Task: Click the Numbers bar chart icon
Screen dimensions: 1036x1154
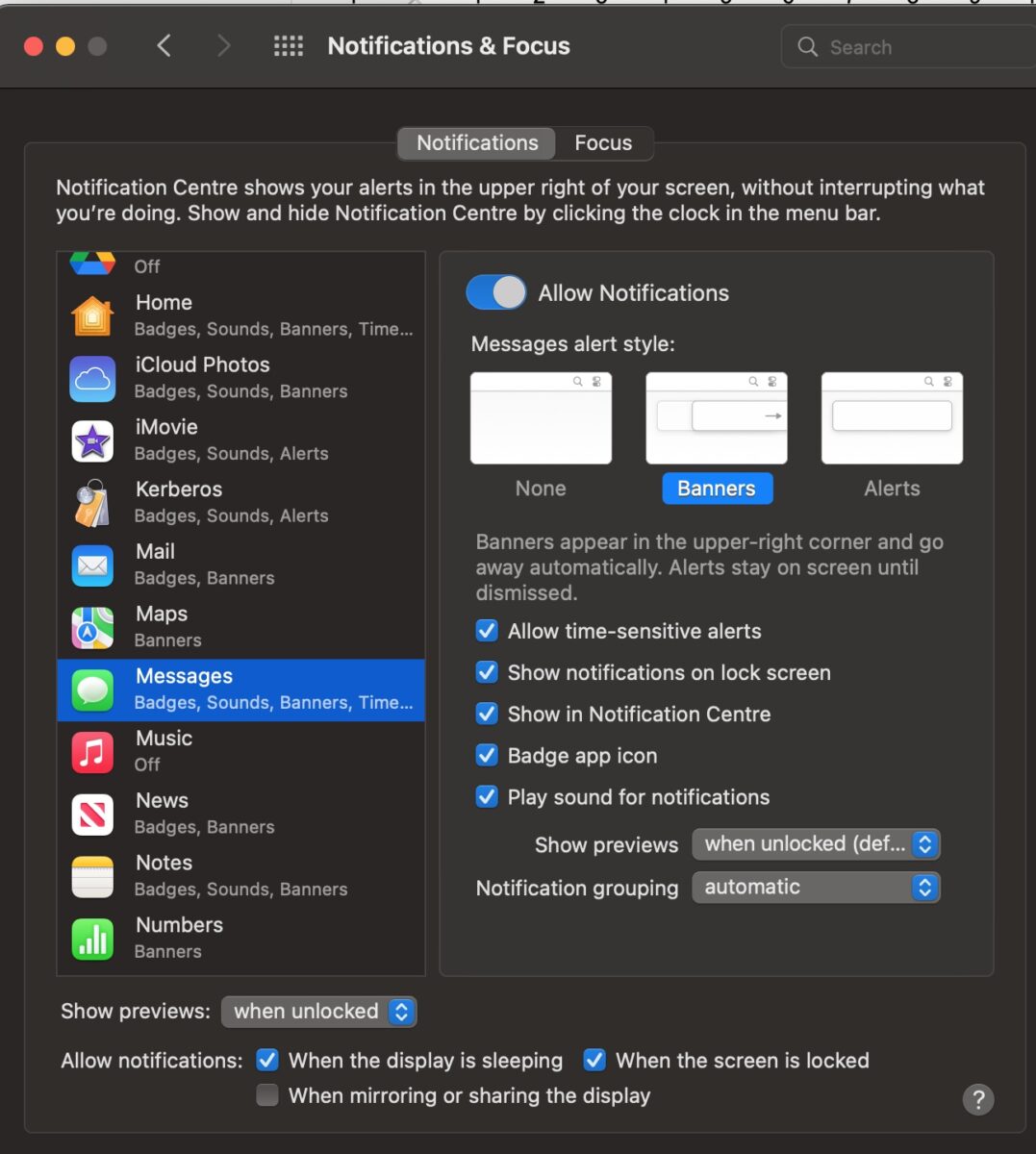Action: (92, 939)
